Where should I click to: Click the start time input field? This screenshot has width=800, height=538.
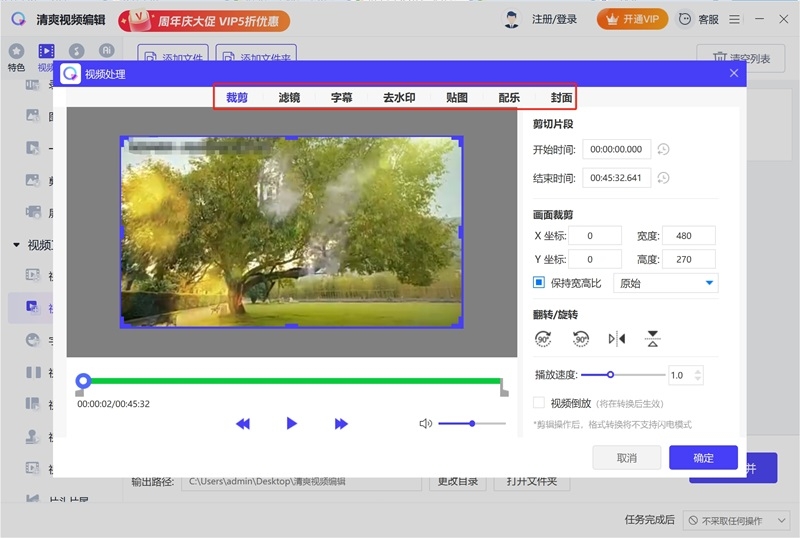(x=616, y=150)
